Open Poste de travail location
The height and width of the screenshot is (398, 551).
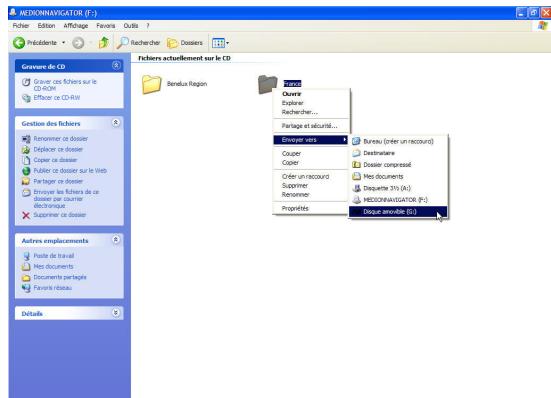tap(54, 255)
